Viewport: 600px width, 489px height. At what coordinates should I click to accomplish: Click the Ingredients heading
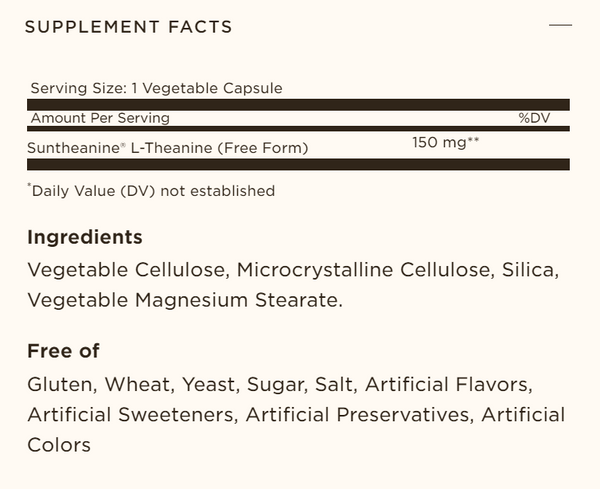pyautogui.click(x=85, y=237)
